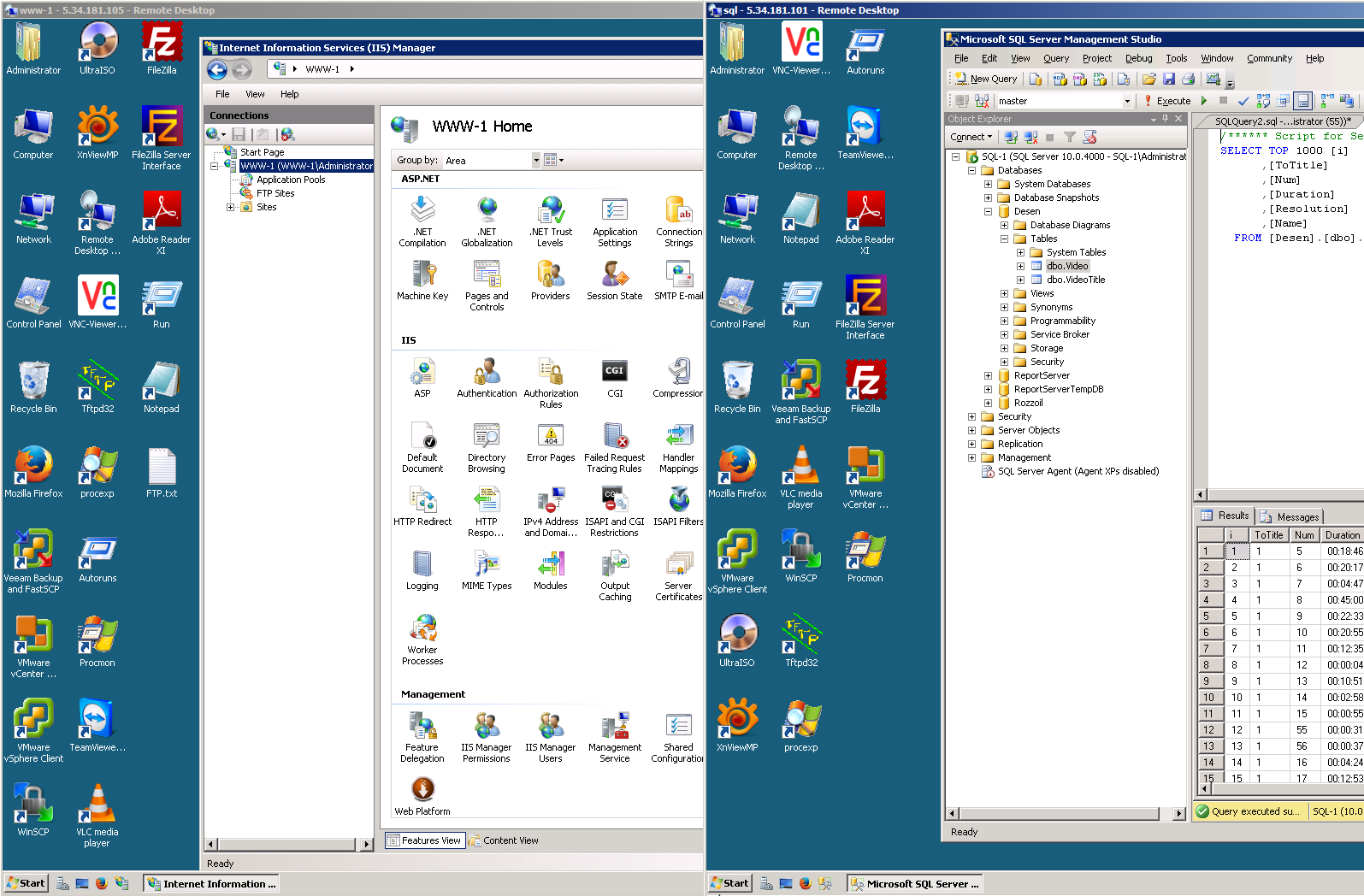Open the .NET Globalization feature
The width and height of the screenshot is (1364, 896).
pyautogui.click(x=487, y=221)
